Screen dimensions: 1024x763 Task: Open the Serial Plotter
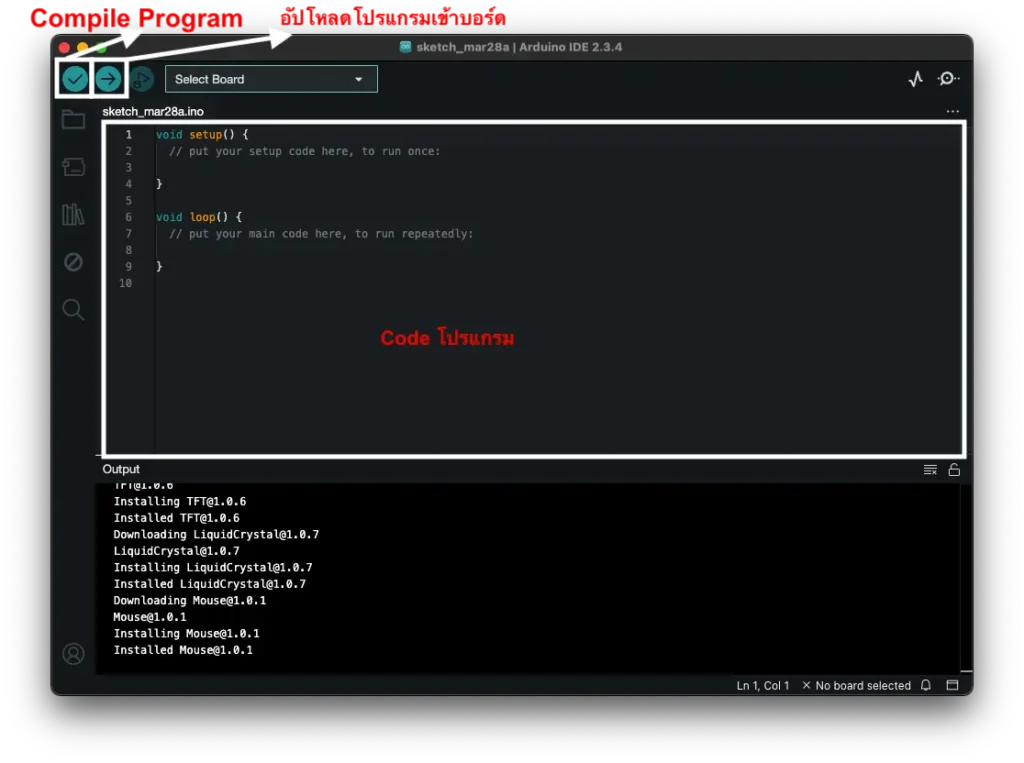pos(915,79)
